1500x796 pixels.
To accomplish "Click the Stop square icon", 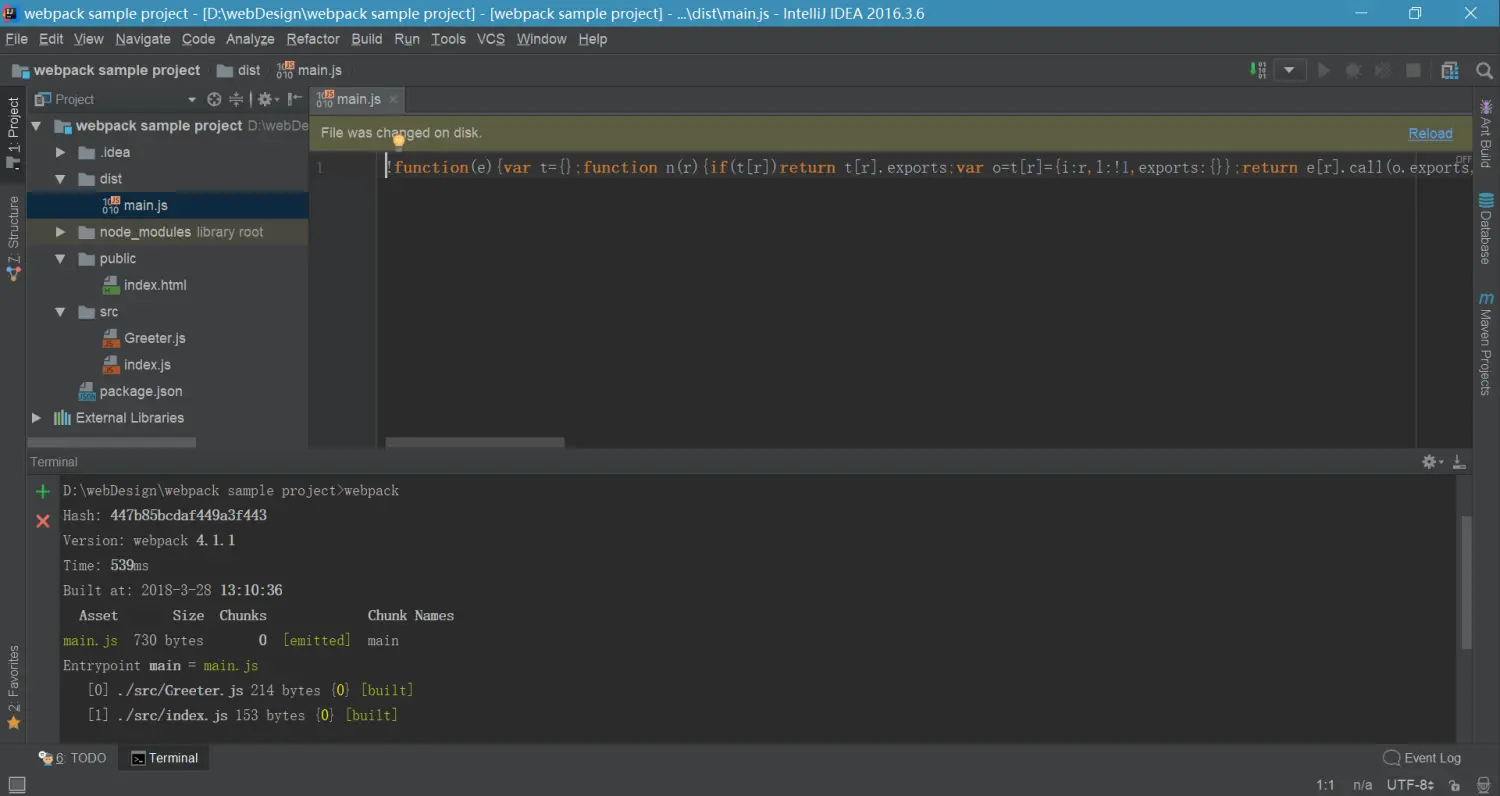I will pyautogui.click(x=1413, y=70).
